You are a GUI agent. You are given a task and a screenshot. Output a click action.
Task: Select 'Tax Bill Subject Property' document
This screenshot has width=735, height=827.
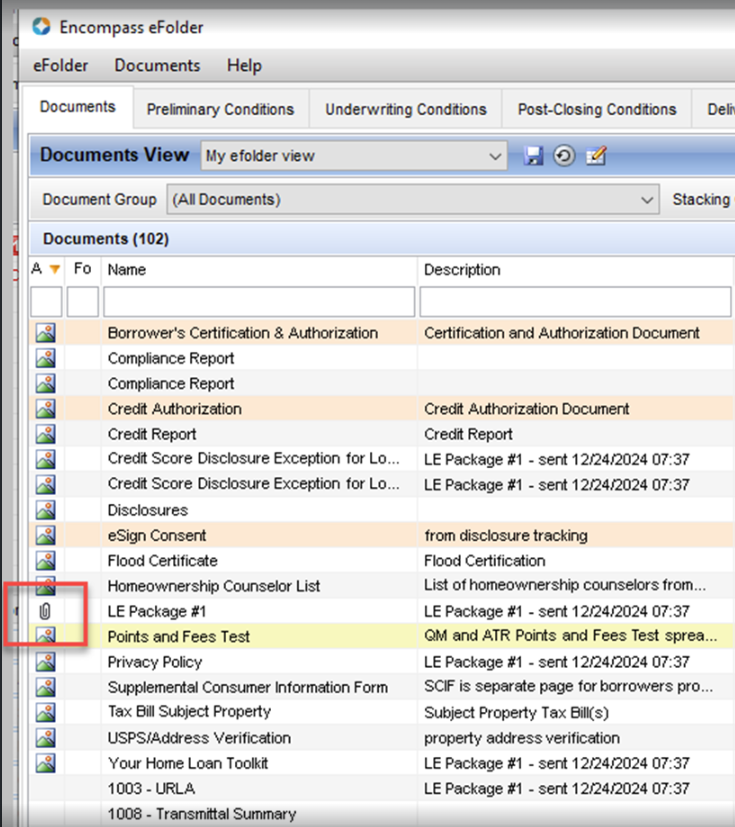tap(189, 711)
